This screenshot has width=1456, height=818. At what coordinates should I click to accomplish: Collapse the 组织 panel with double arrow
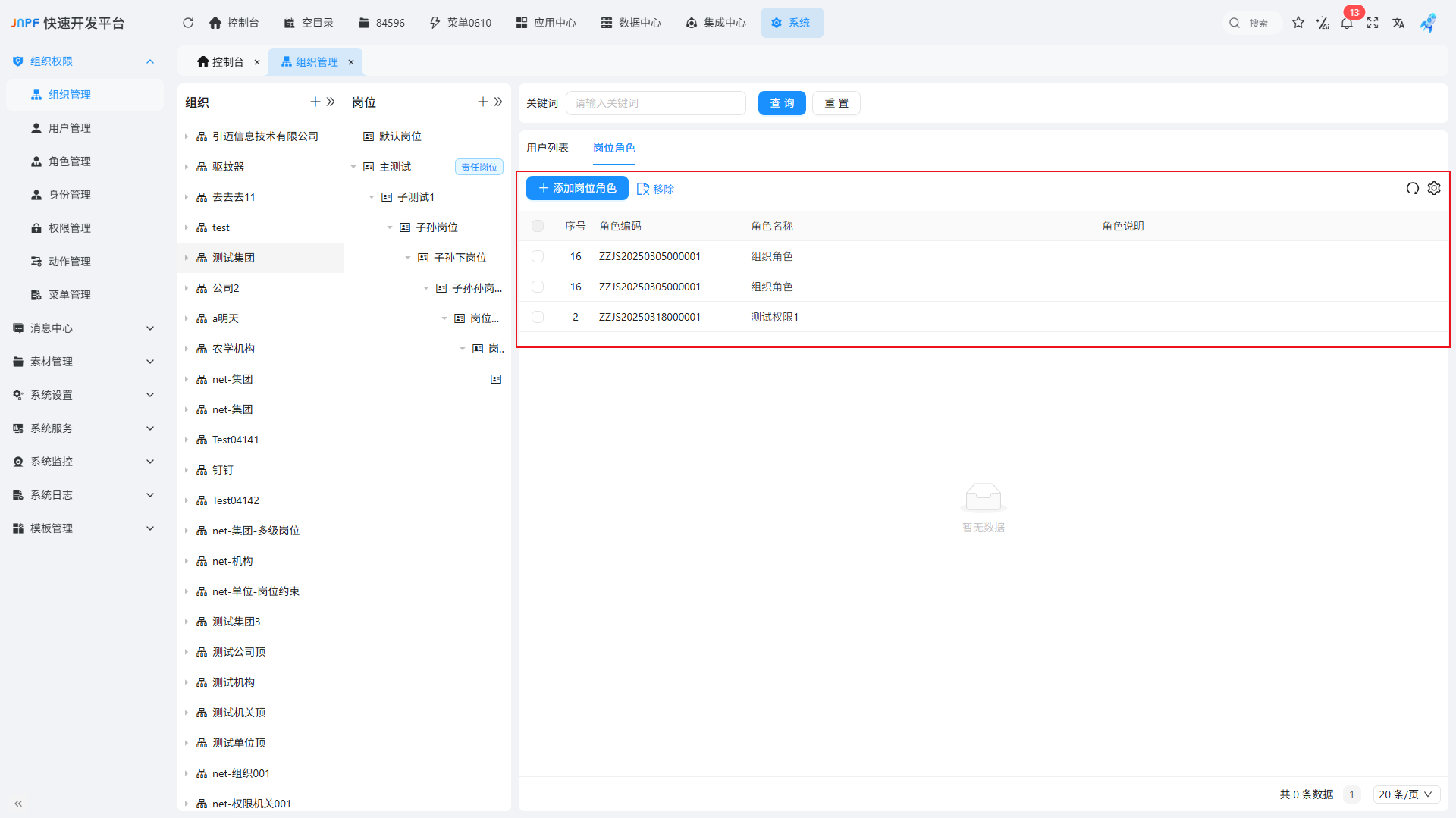(x=331, y=102)
